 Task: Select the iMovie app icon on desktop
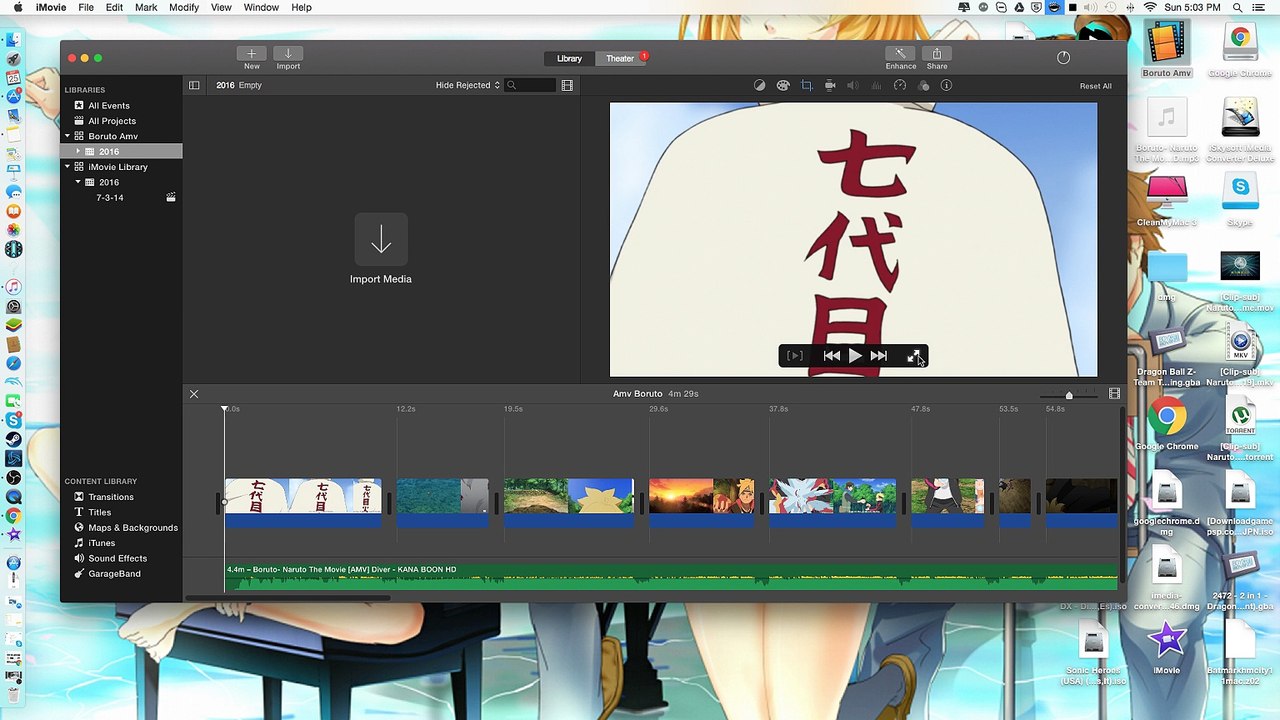coord(1166,648)
